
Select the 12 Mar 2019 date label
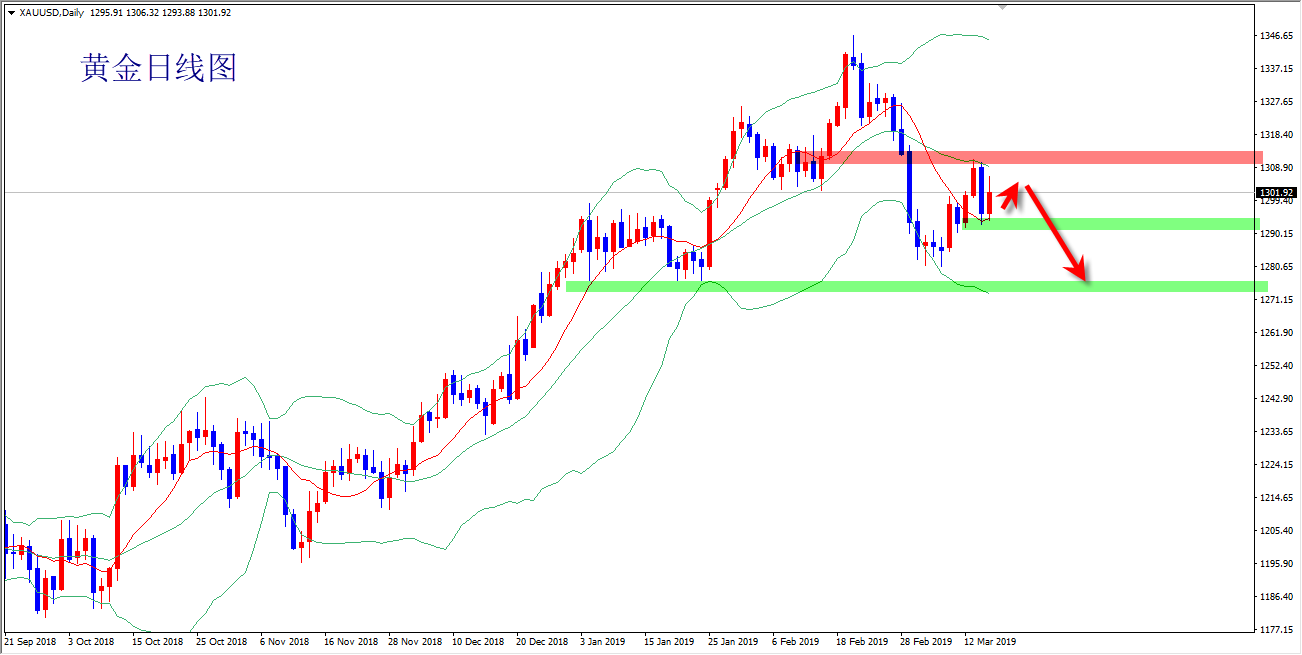pyautogui.click(x=989, y=641)
